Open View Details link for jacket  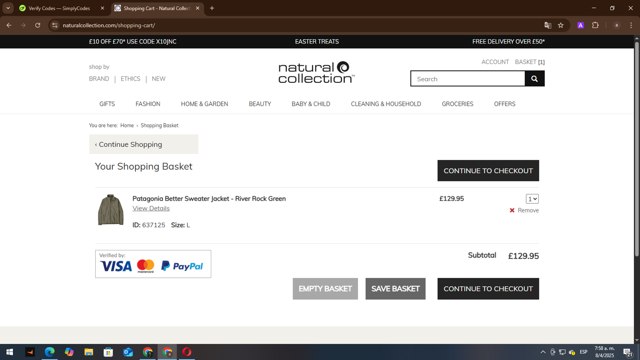pos(151,208)
